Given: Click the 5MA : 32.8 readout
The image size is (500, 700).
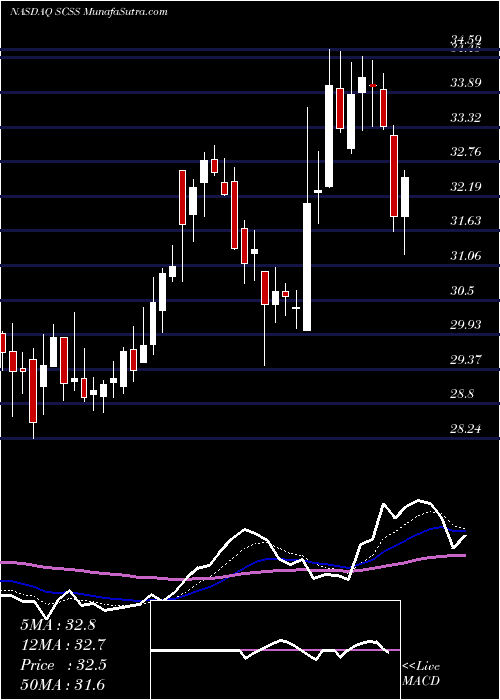Looking at the screenshot, I should [x=58, y=624].
